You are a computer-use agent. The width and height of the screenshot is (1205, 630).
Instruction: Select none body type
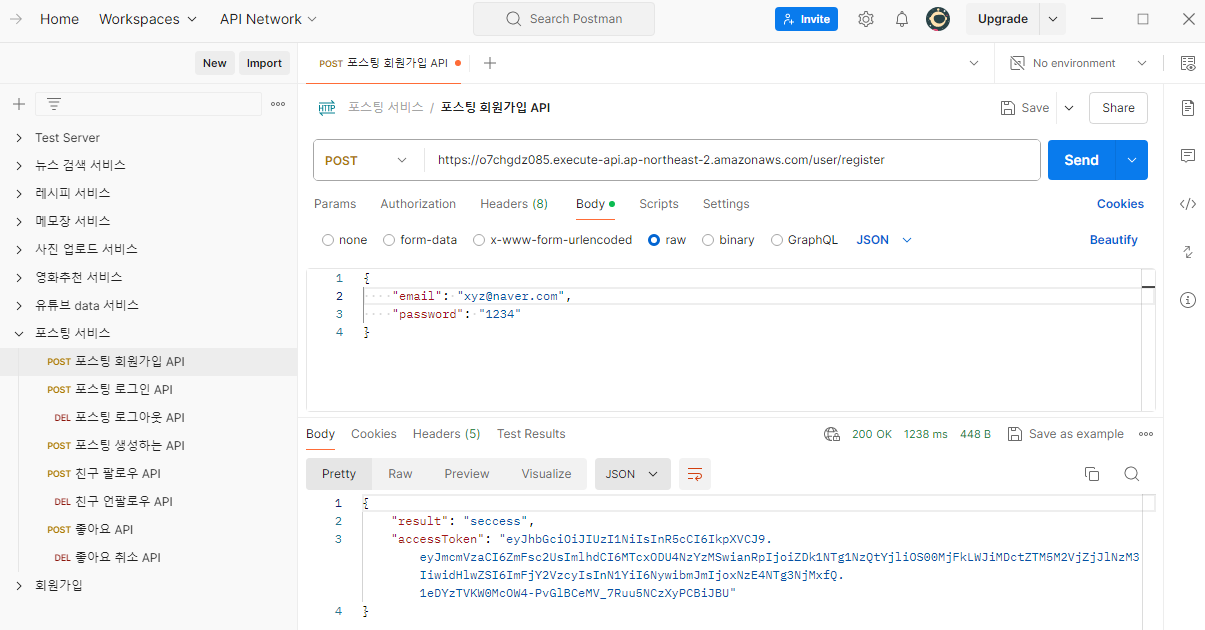(x=328, y=240)
